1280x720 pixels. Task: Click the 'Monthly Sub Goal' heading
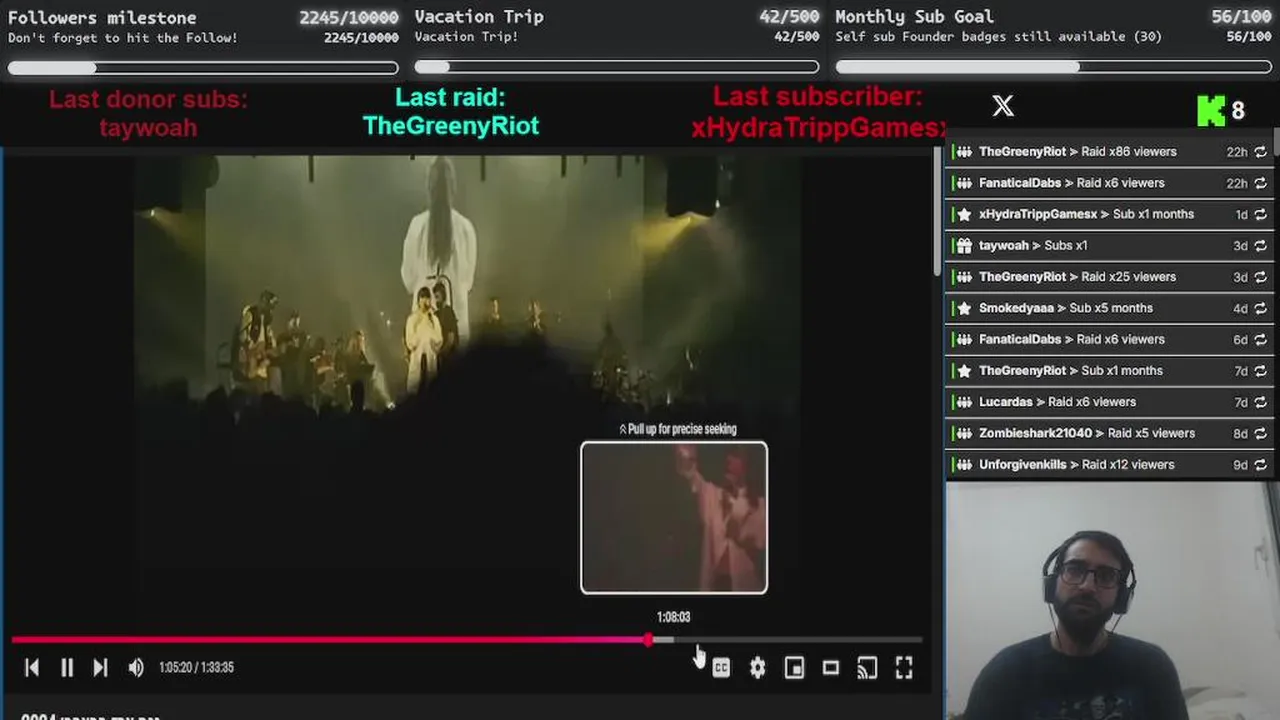point(914,16)
